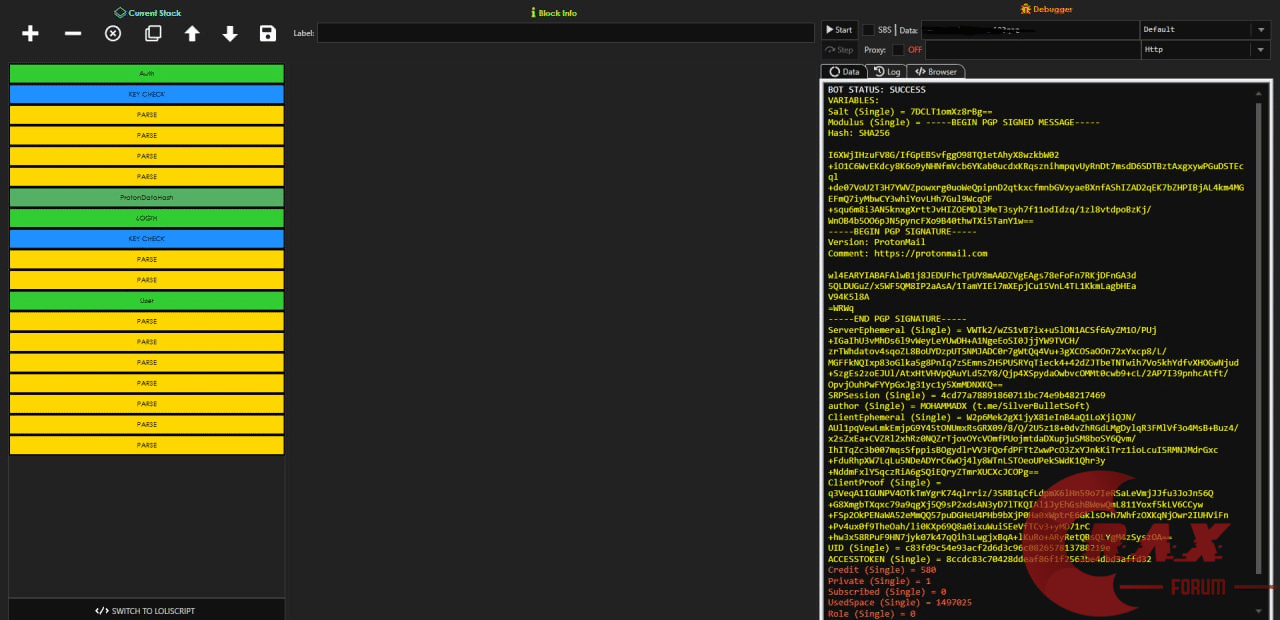Image resolution: width=1280 pixels, height=620 pixels.
Task: Move the block up with the up arrow
Action: tap(192, 34)
